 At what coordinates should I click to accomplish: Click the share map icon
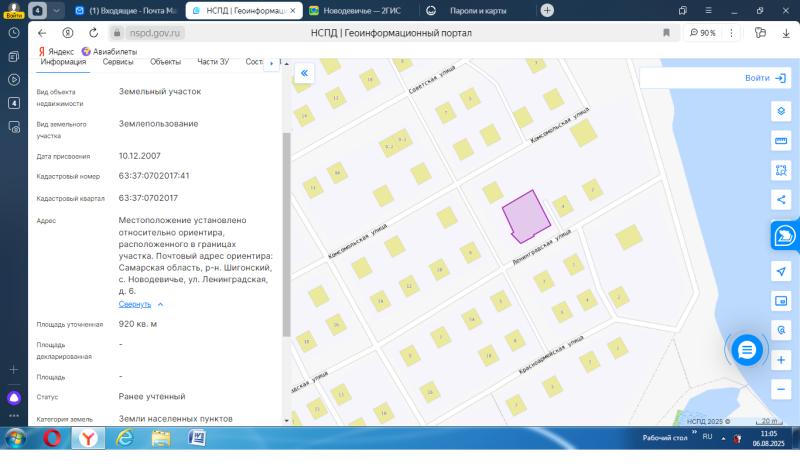click(781, 200)
